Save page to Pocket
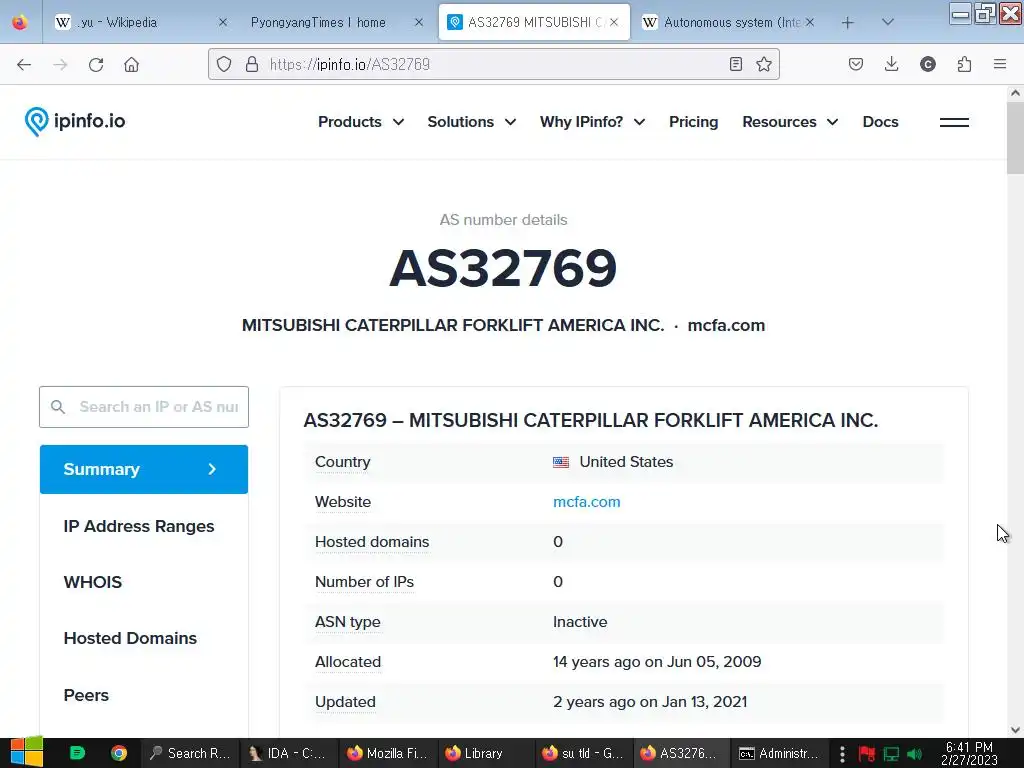 [856, 64]
